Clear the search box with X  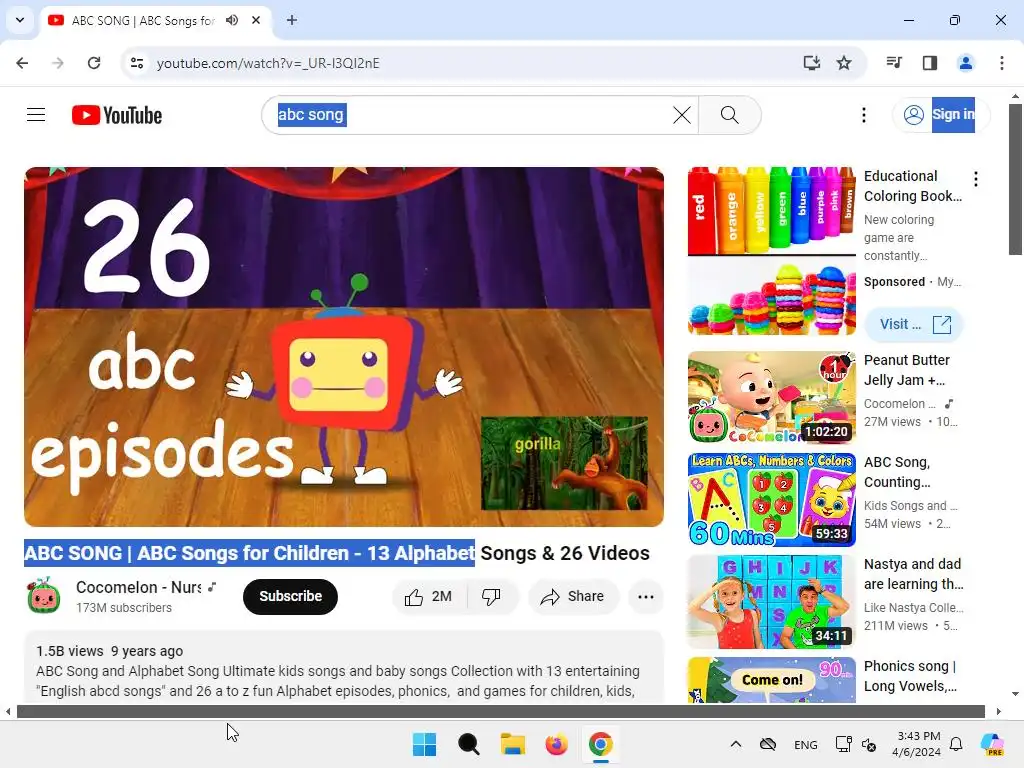(x=681, y=115)
